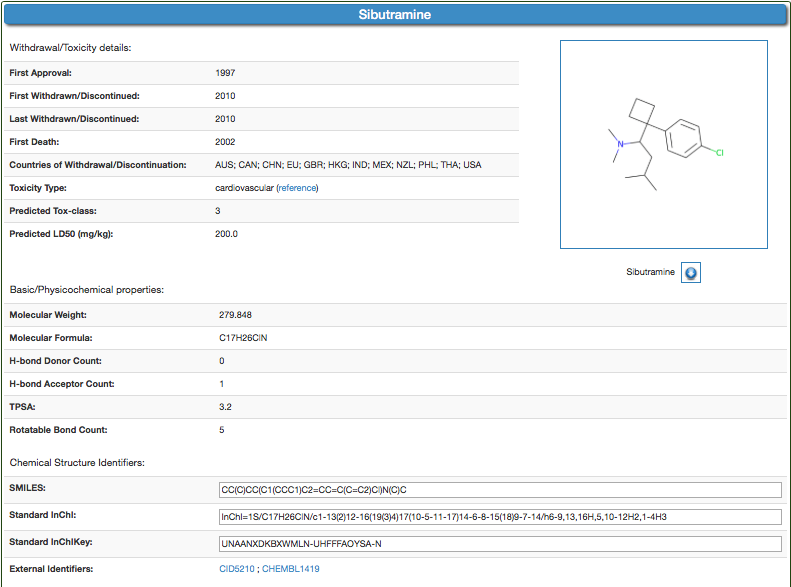The width and height of the screenshot is (791, 587).
Task: Click the Basic/Physicochemical properties heading
Action: coord(86,289)
